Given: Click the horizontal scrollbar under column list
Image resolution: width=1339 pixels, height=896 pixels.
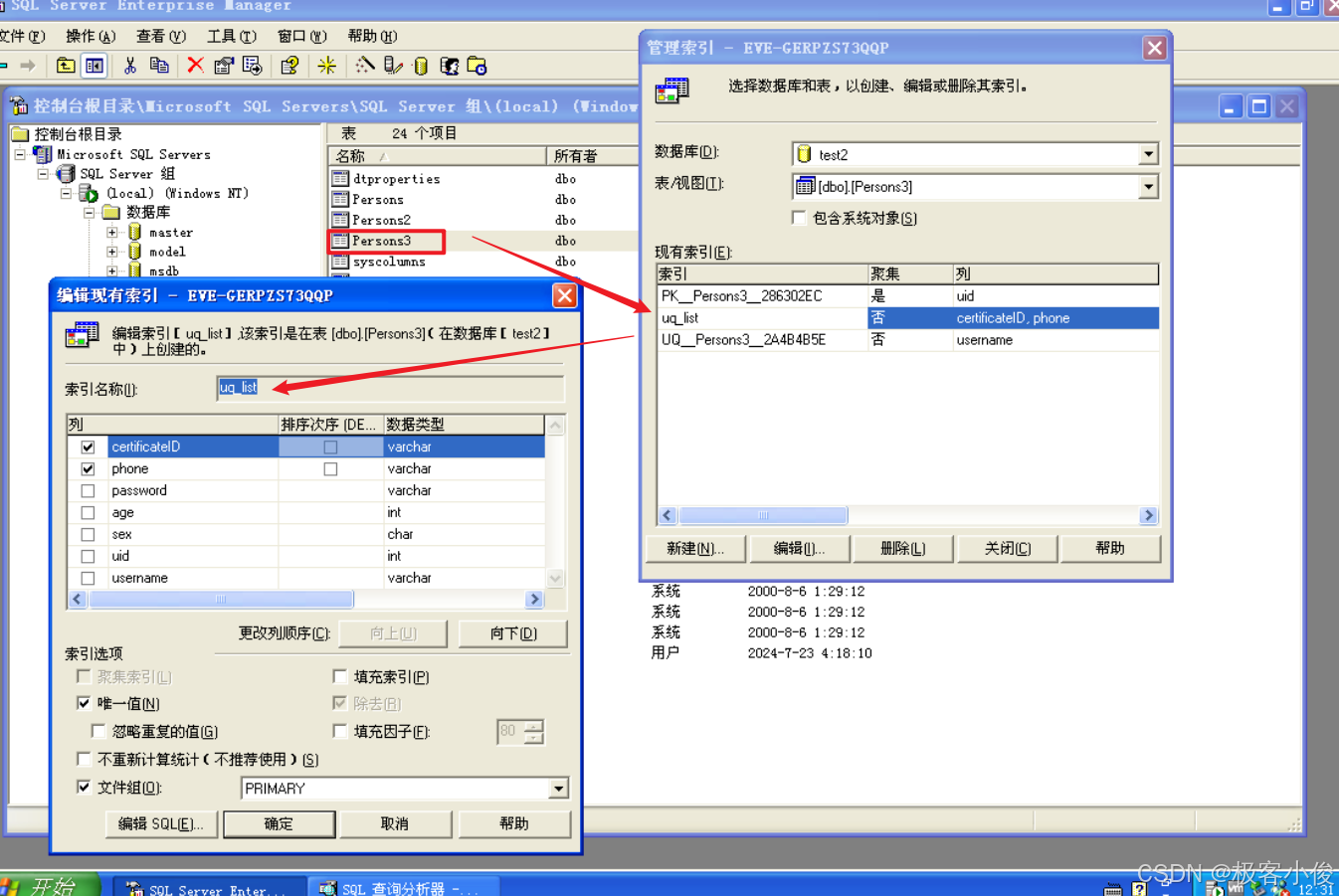Looking at the screenshot, I should click(x=306, y=599).
